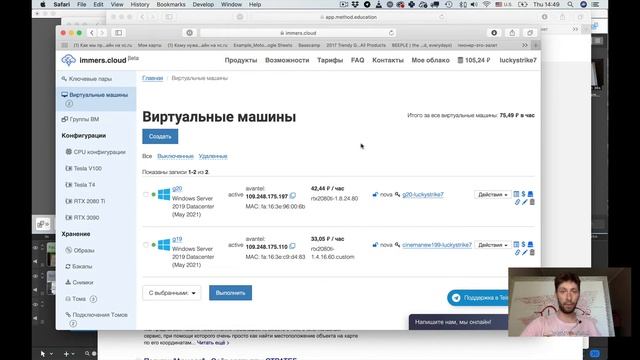Screen dimensions: 640x360
Task: Click the table icon for g19
Action: 516,244
